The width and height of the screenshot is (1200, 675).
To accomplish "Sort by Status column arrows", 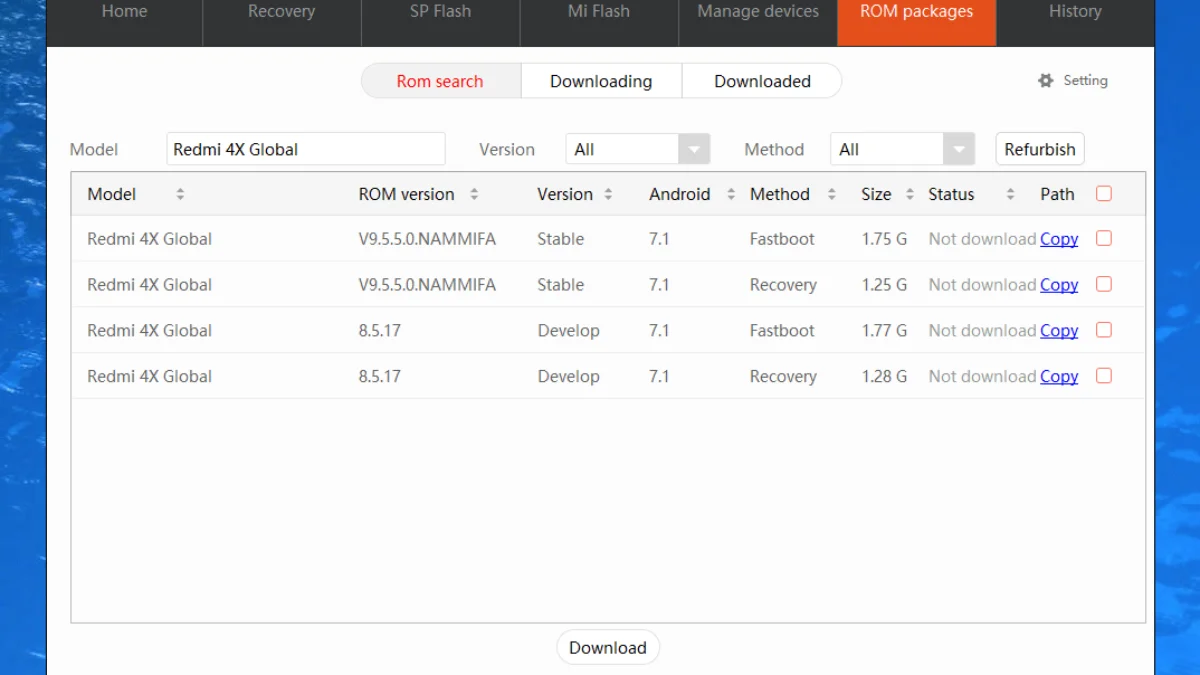I will 1010,194.
